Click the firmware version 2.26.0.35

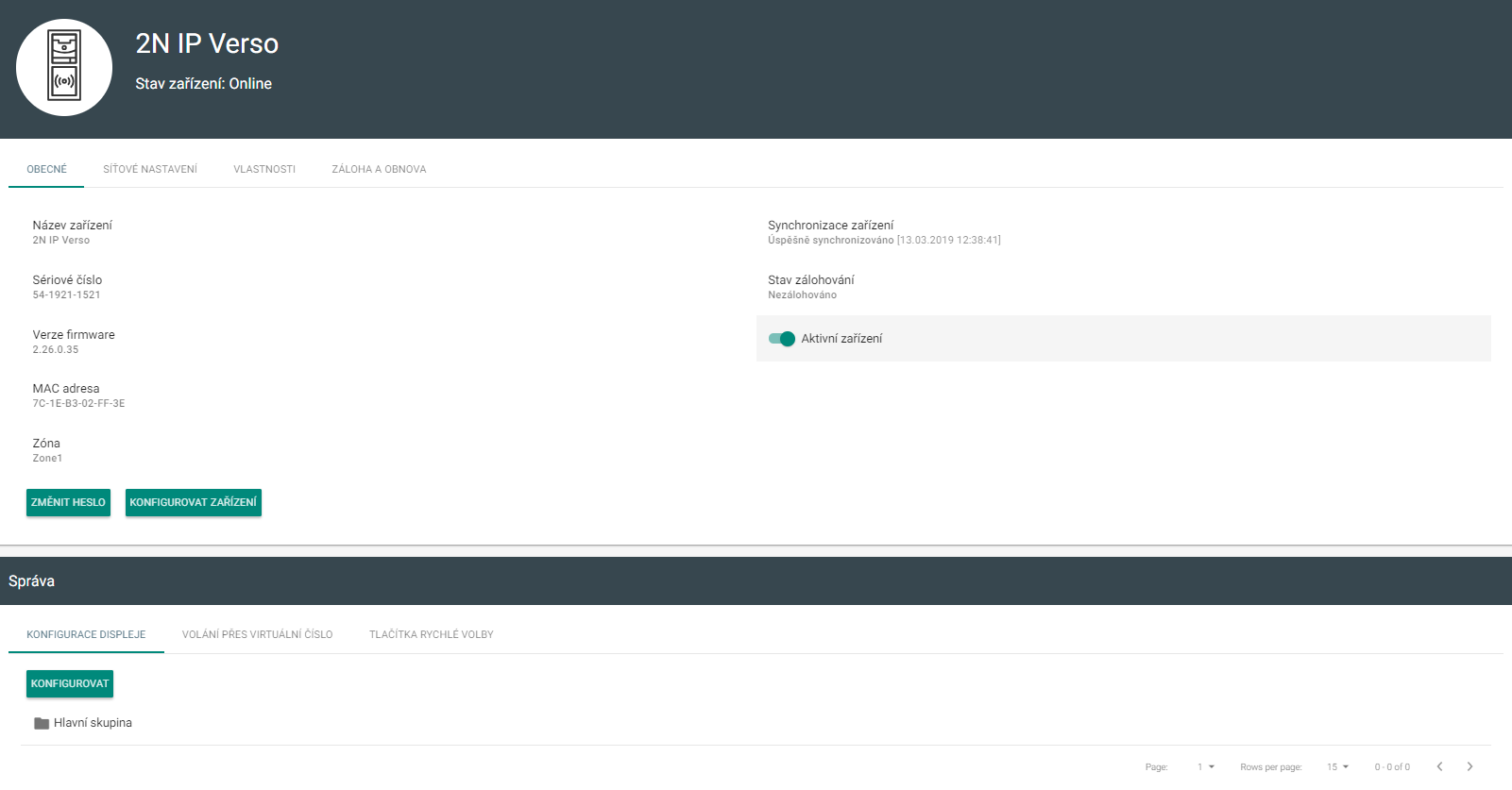pos(56,349)
